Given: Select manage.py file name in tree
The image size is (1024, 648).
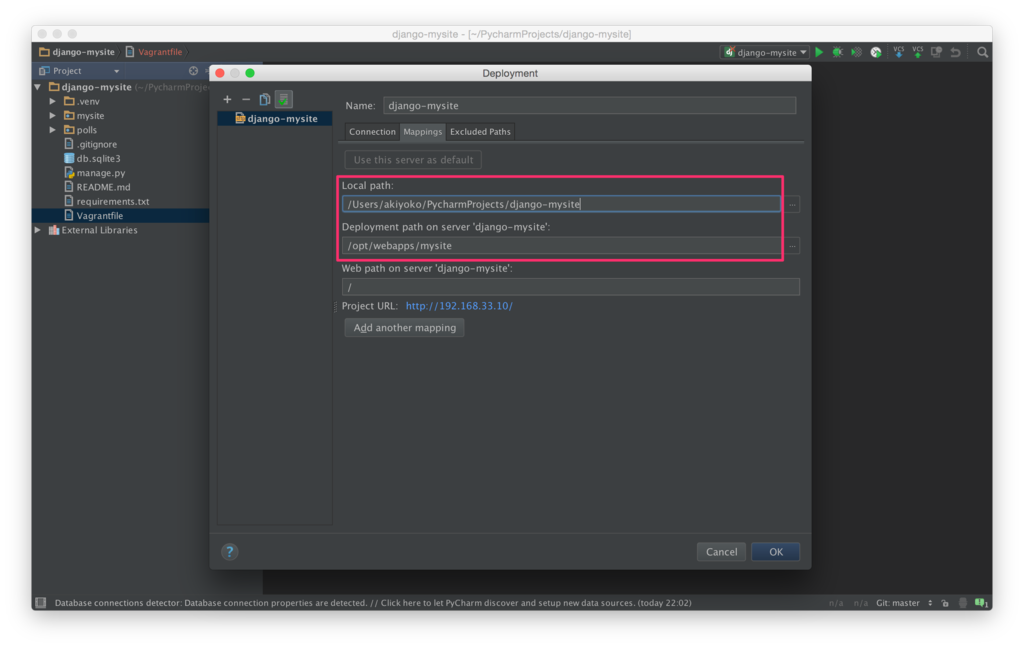Looking at the screenshot, I should tap(101, 172).
